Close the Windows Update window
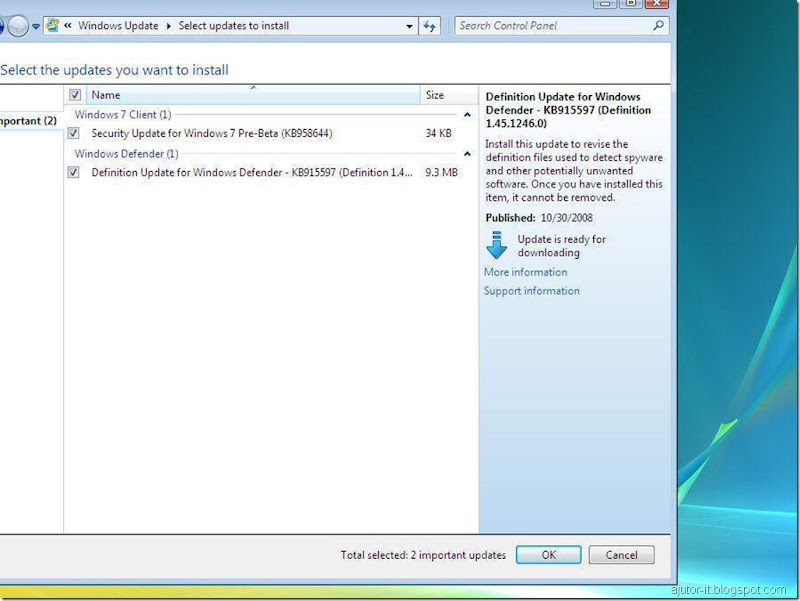Image resolution: width=800 pixels, height=601 pixels. point(657,4)
